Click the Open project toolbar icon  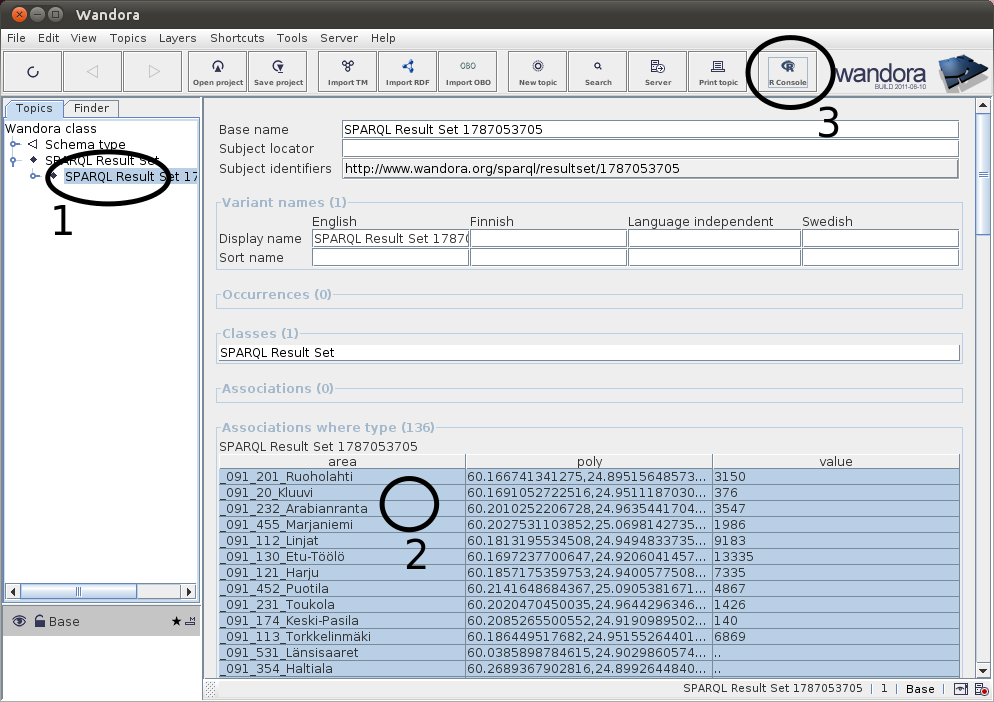[x=218, y=71]
